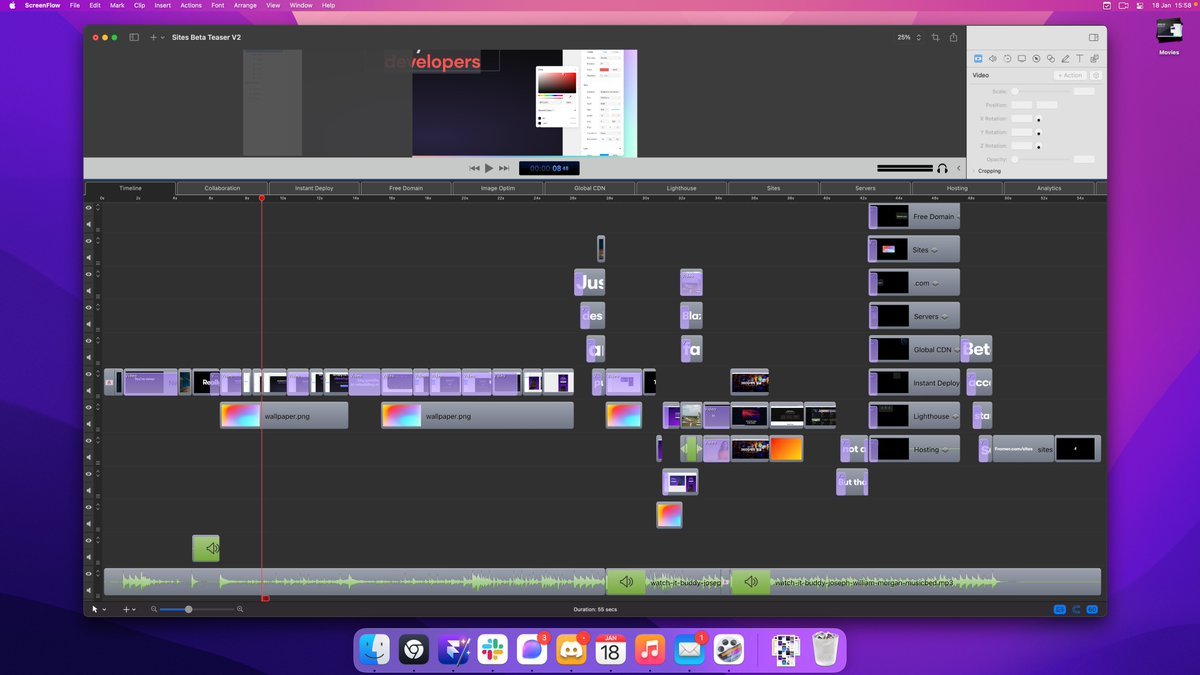1200x675 pixels.
Task: Click the + Action button
Action: [1069, 75]
